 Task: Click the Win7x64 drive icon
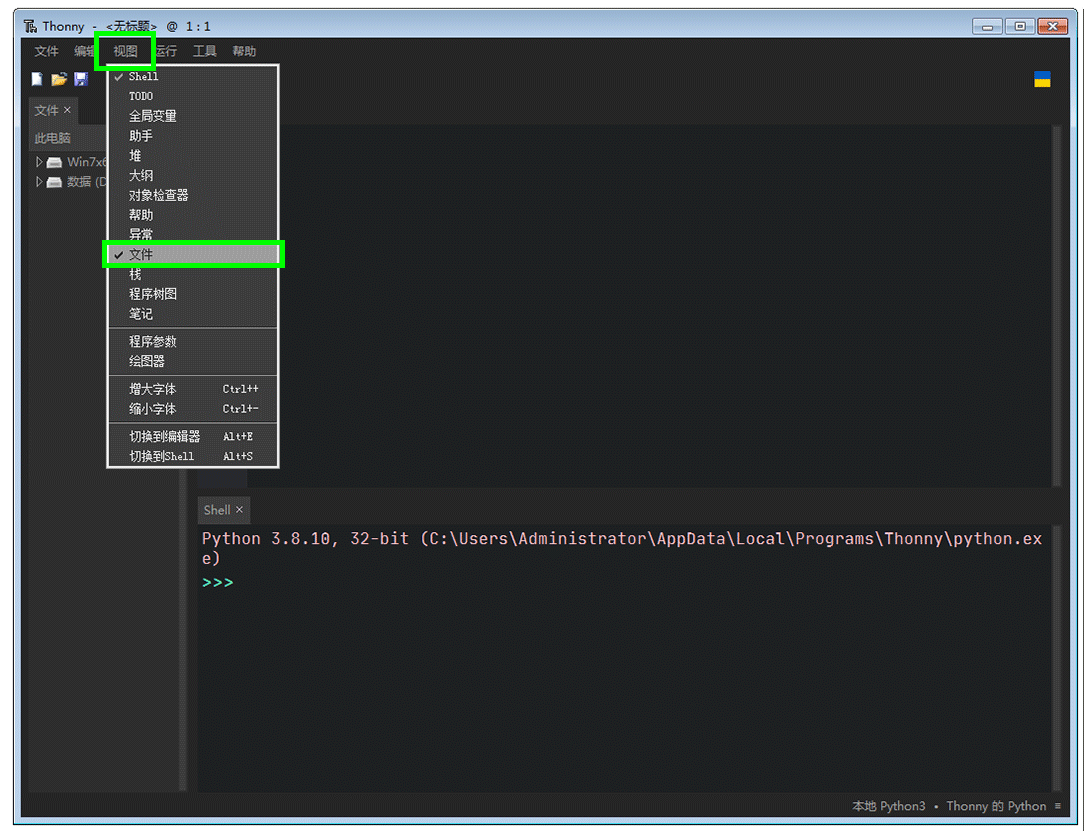[x=54, y=162]
